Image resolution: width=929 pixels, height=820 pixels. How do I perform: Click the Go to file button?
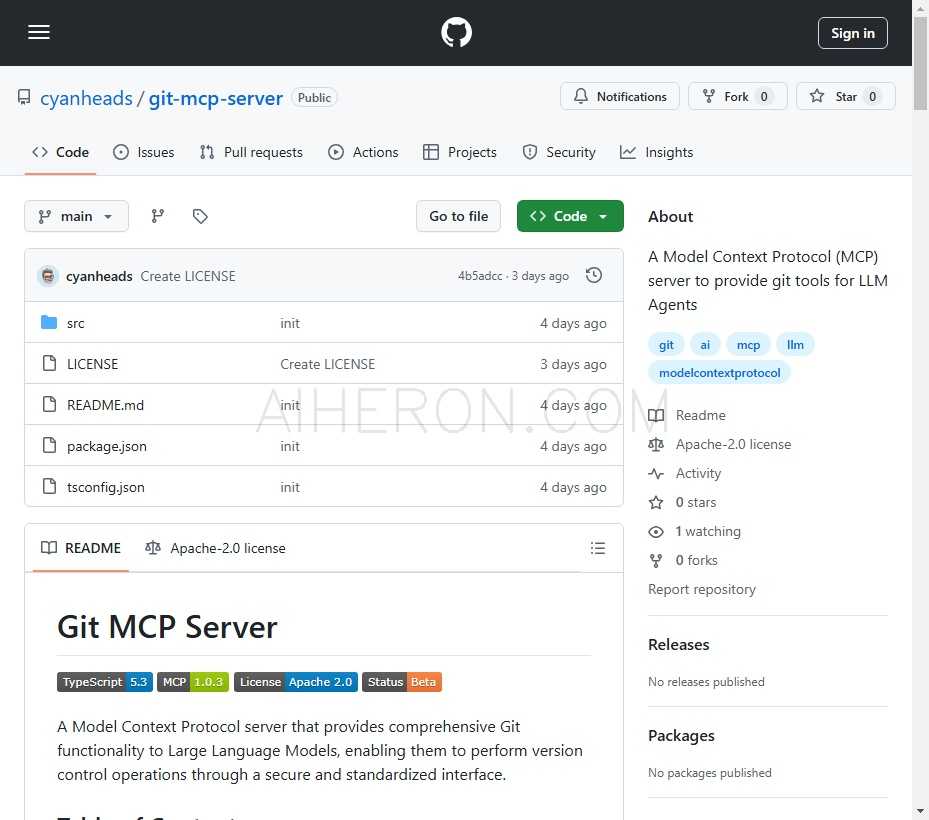[x=459, y=216]
